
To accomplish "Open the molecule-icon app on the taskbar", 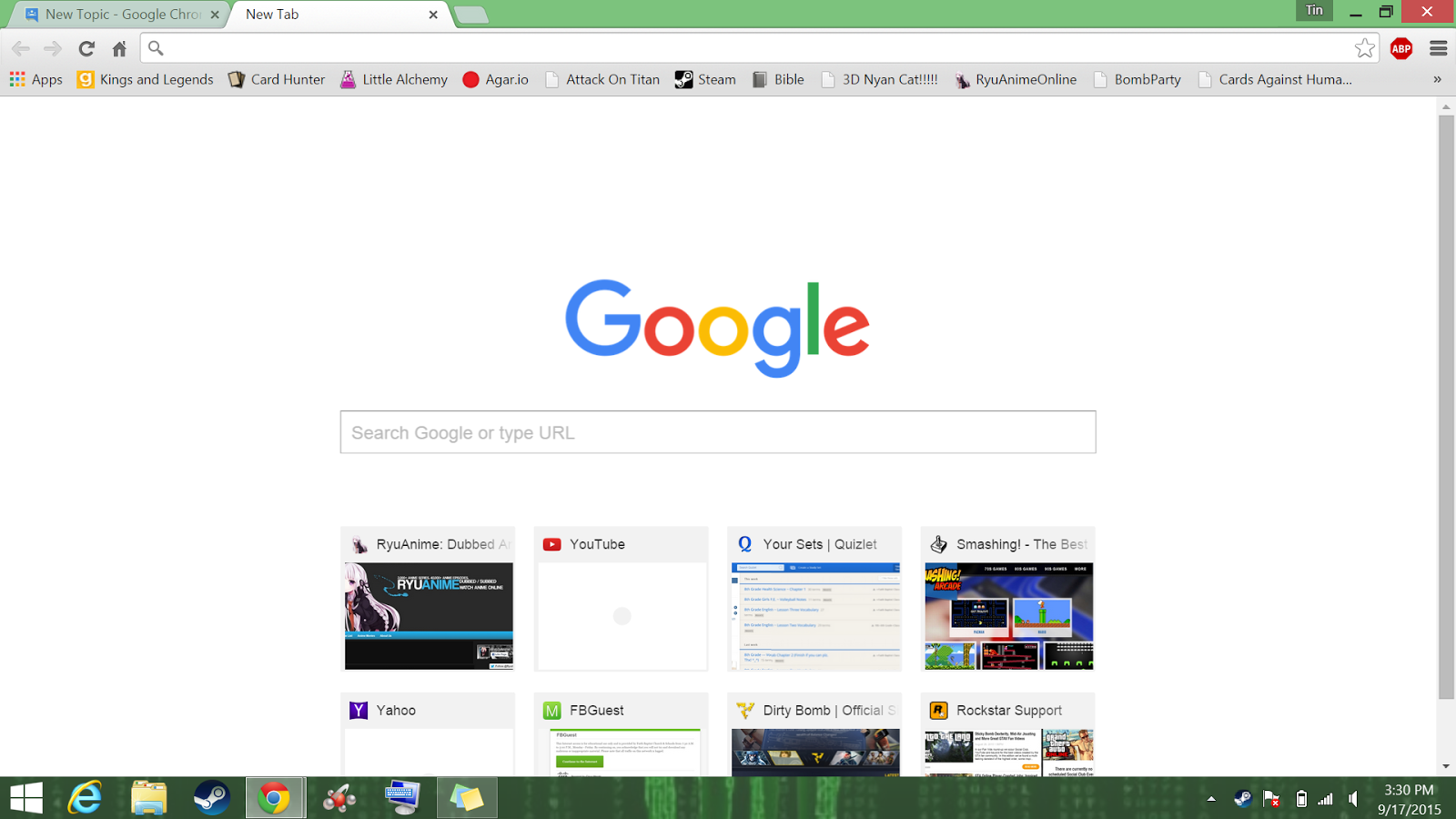I will pyautogui.click(x=339, y=798).
